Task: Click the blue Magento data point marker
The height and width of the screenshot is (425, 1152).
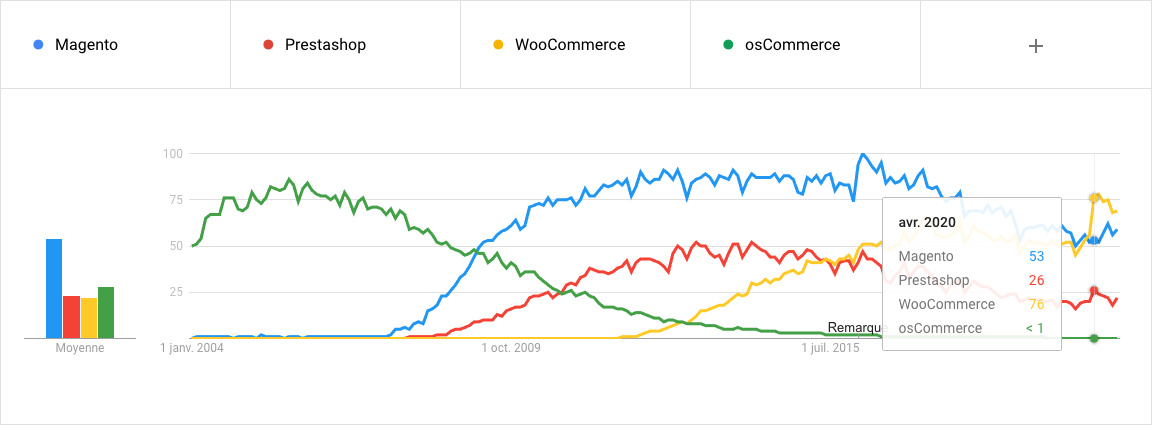Action: pos(1094,240)
